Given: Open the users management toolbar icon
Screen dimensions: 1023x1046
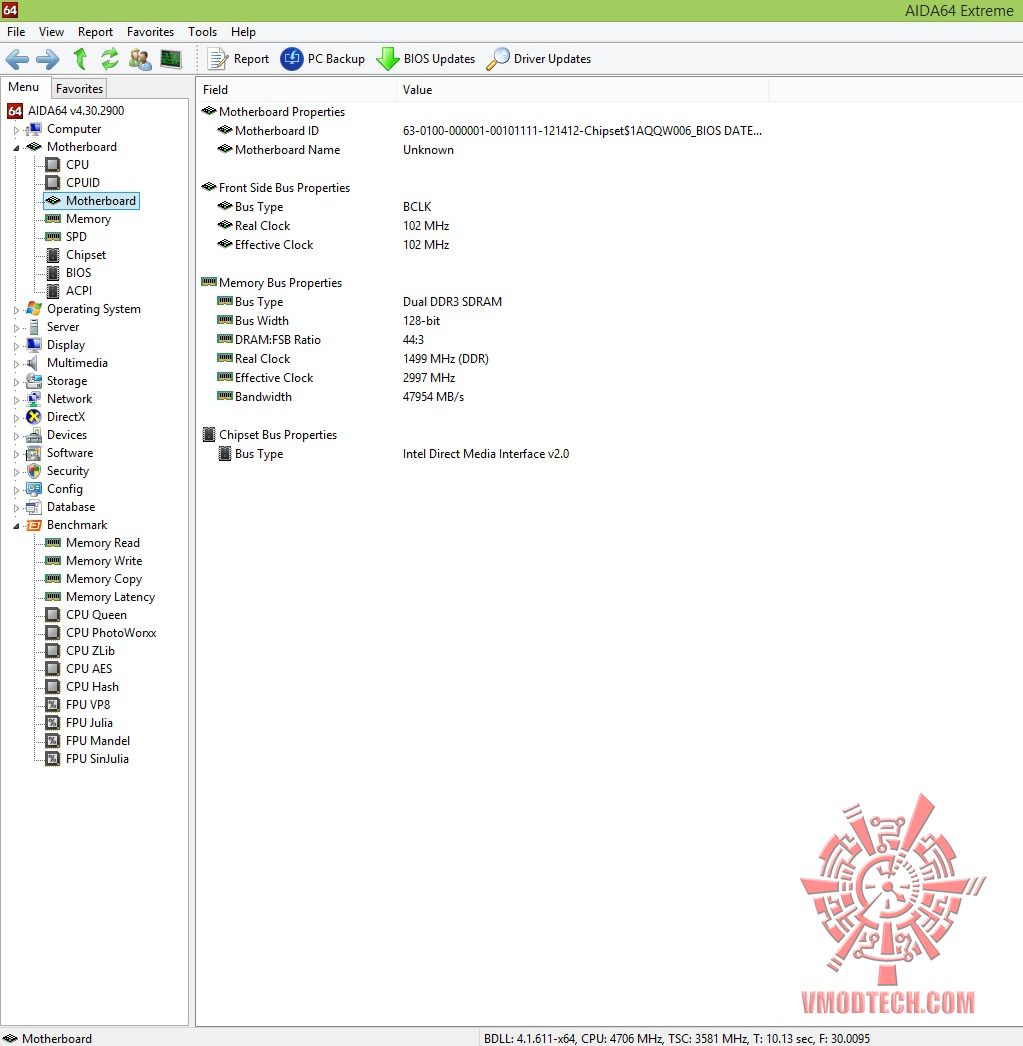Looking at the screenshot, I should click(140, 59).
